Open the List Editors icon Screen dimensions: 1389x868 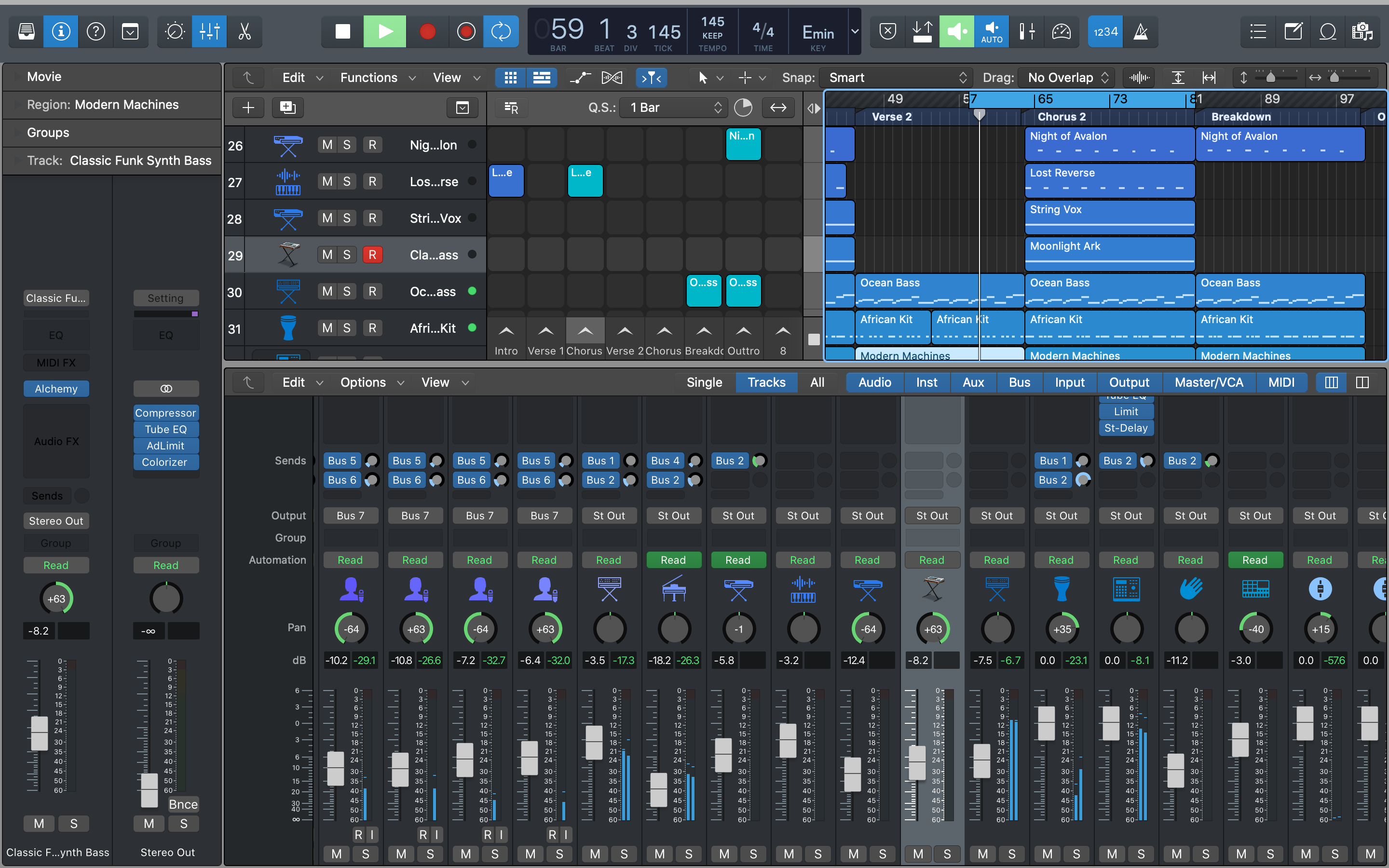1257,31
